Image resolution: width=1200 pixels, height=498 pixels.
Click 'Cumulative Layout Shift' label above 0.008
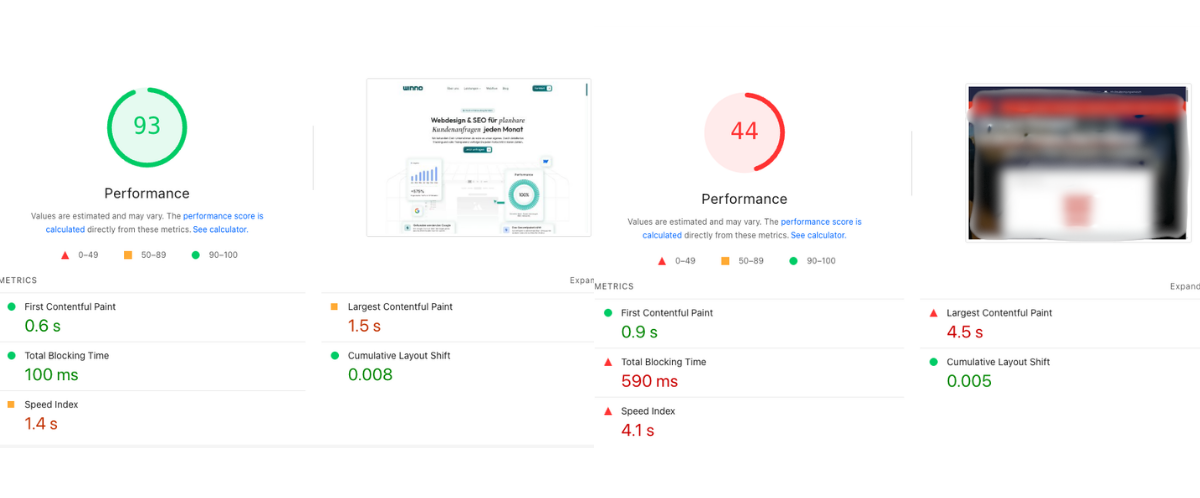399,356
